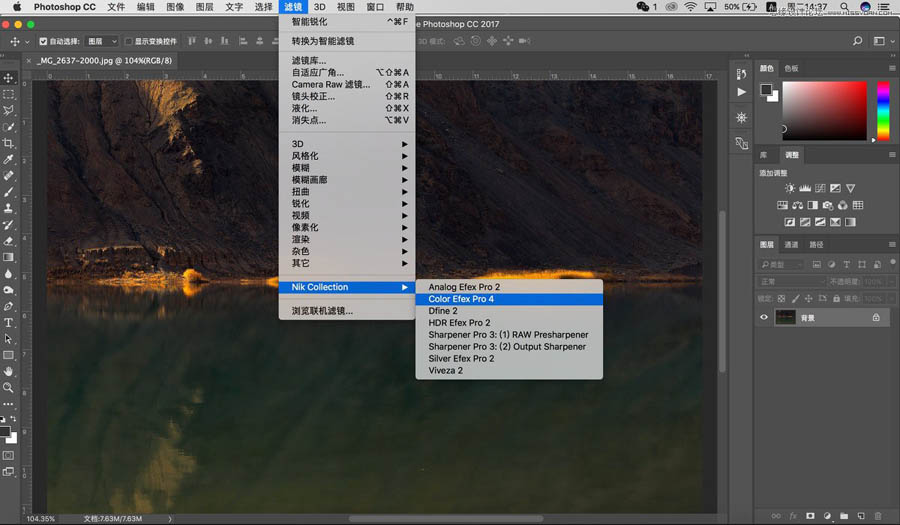The width and height of the screenshot is (900, 525).
Task: Select the Zoom tool in the toolbar
Action: coord(8,387)
